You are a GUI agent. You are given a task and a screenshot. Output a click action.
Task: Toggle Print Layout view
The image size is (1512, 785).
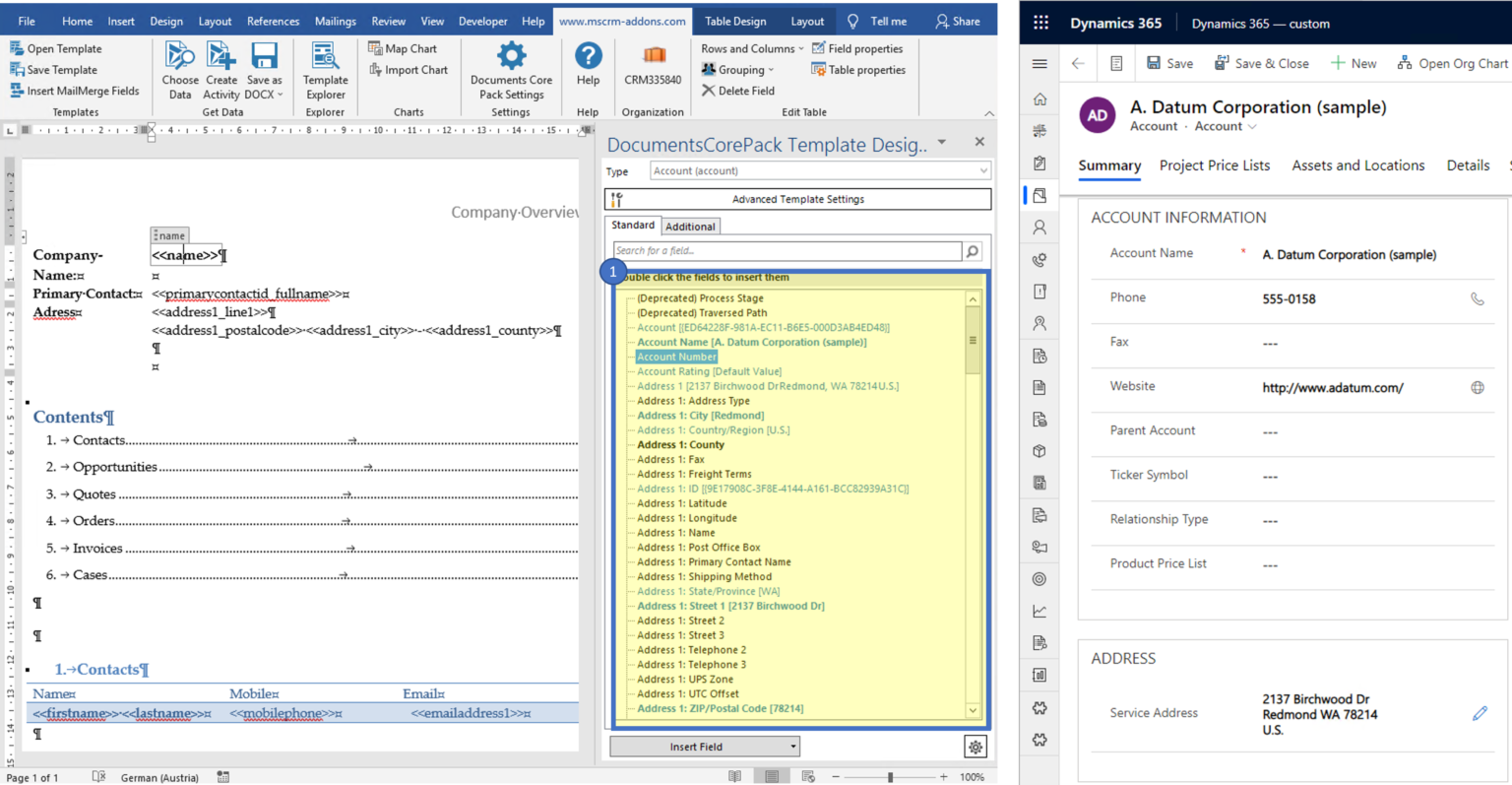click(x=771, y=776)
